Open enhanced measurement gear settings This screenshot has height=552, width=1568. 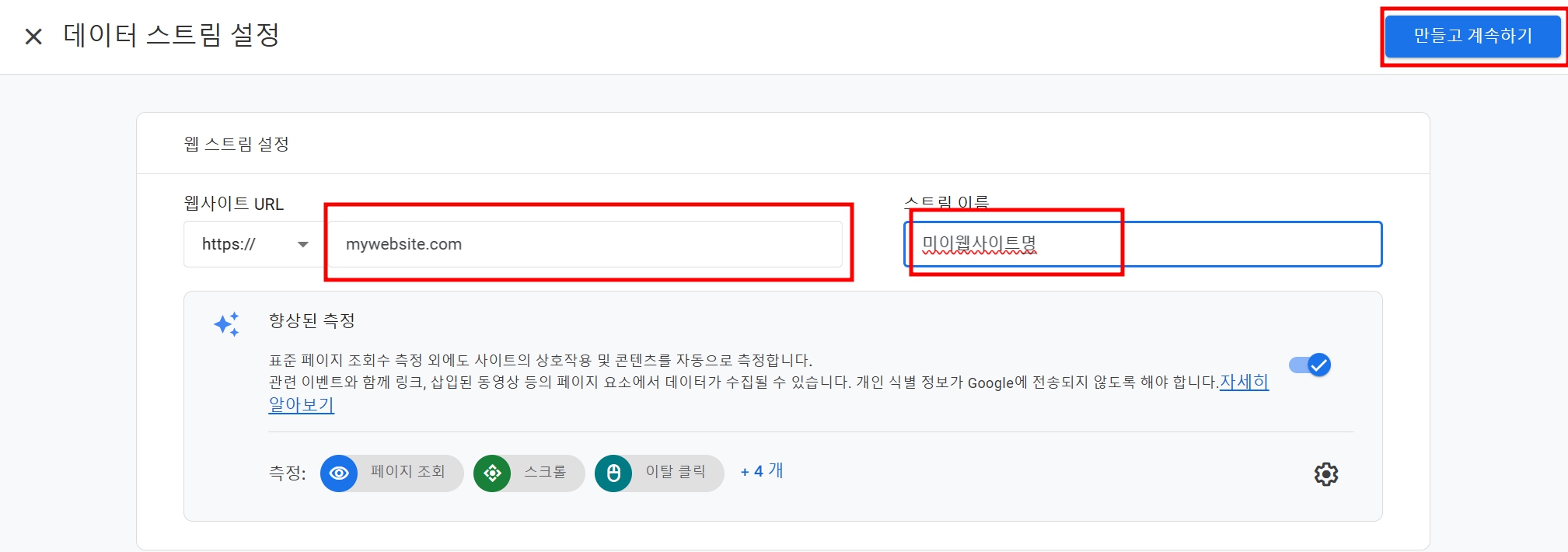1326,473
